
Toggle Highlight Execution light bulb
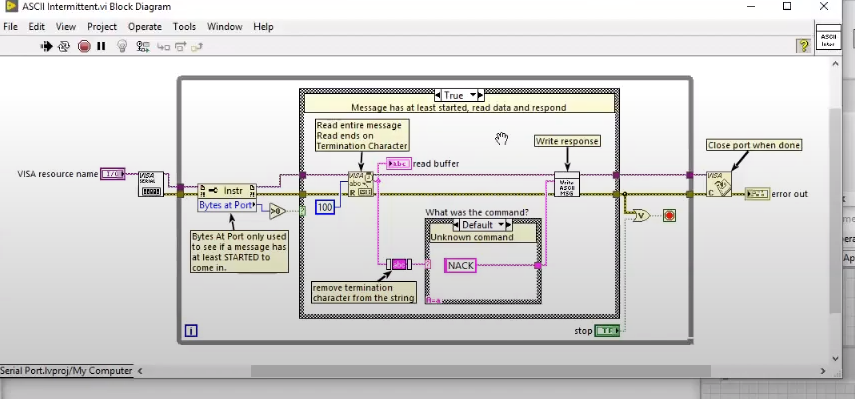pyautogui.click(x=122, y=46)
